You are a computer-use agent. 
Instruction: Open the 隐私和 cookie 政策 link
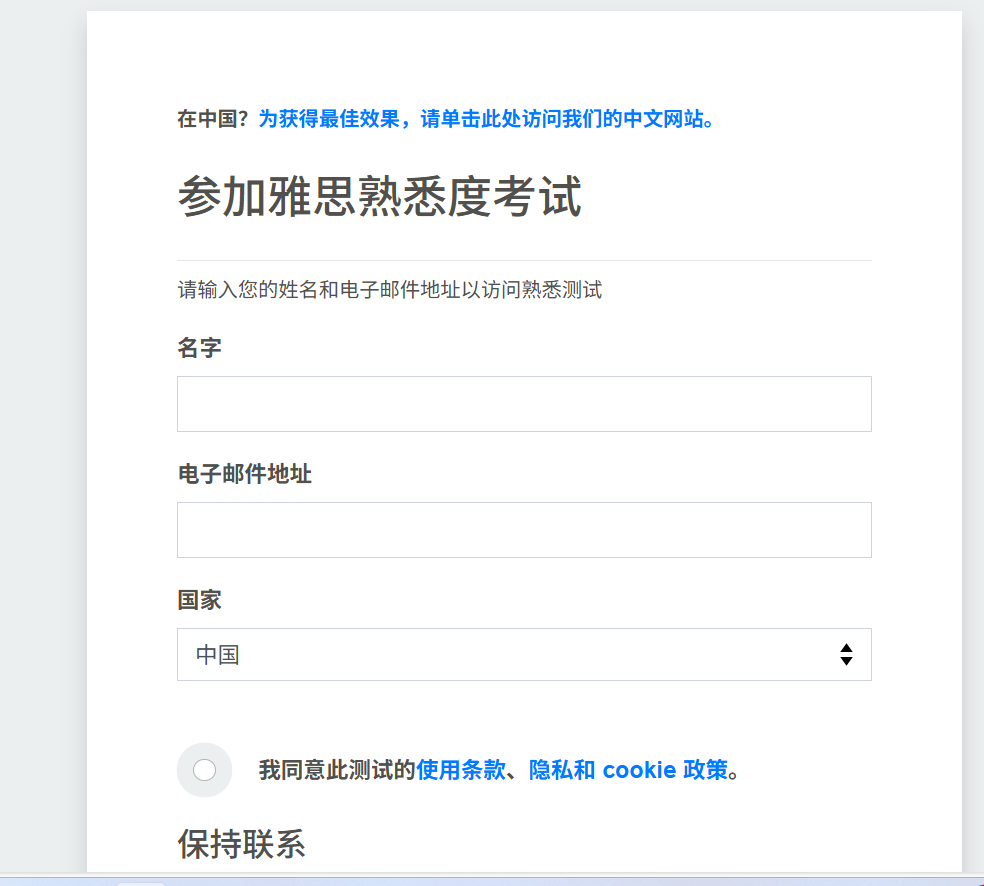pyautogui.click(x=628, y=770)
